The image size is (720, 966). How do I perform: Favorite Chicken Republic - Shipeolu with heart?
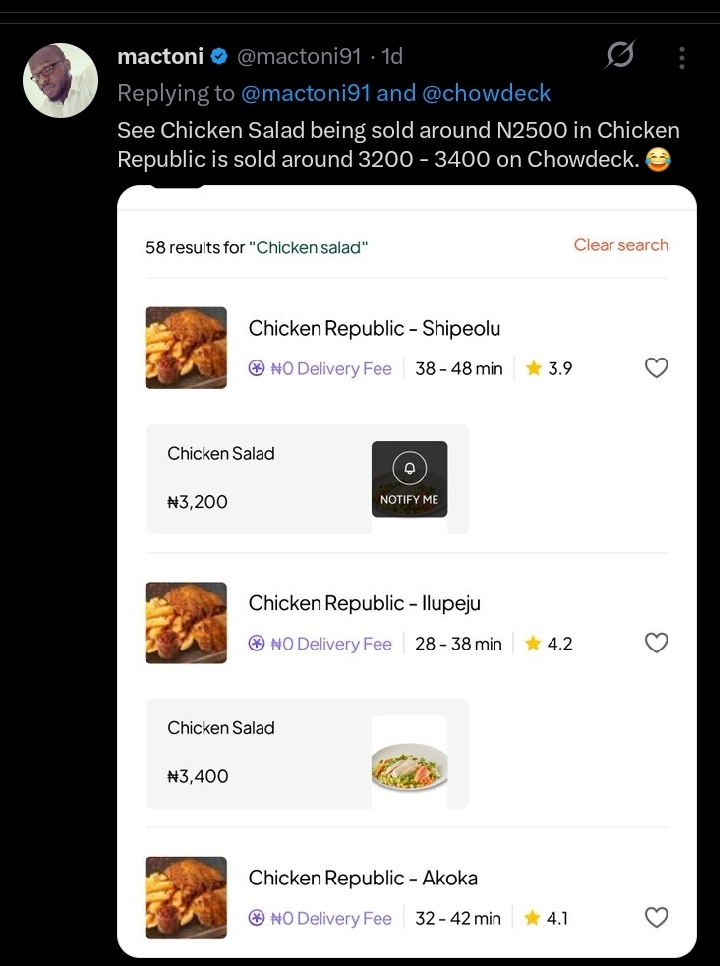[x=656, y=368]
